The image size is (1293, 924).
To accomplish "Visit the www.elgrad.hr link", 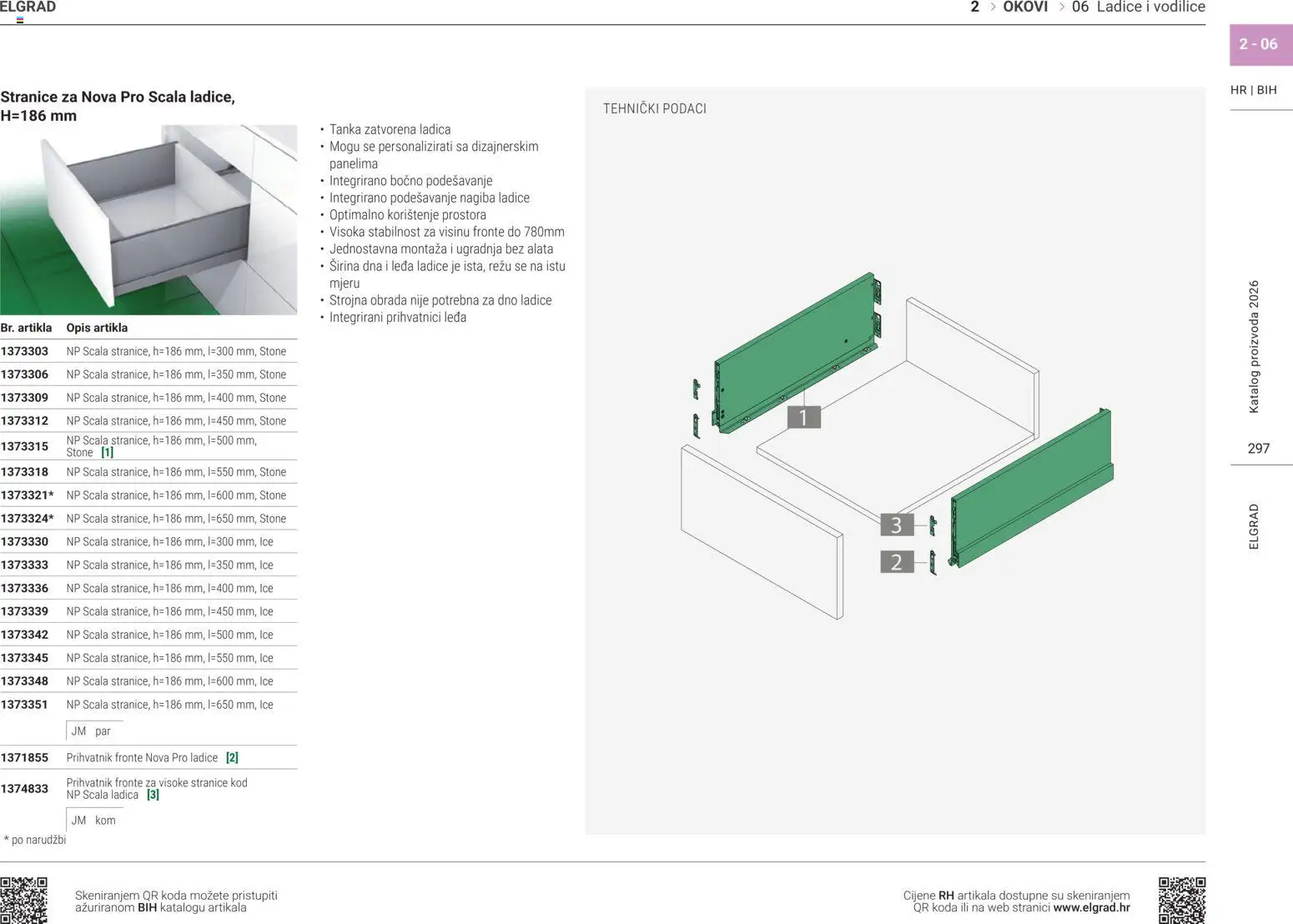I will click(x=1094, y=906).
